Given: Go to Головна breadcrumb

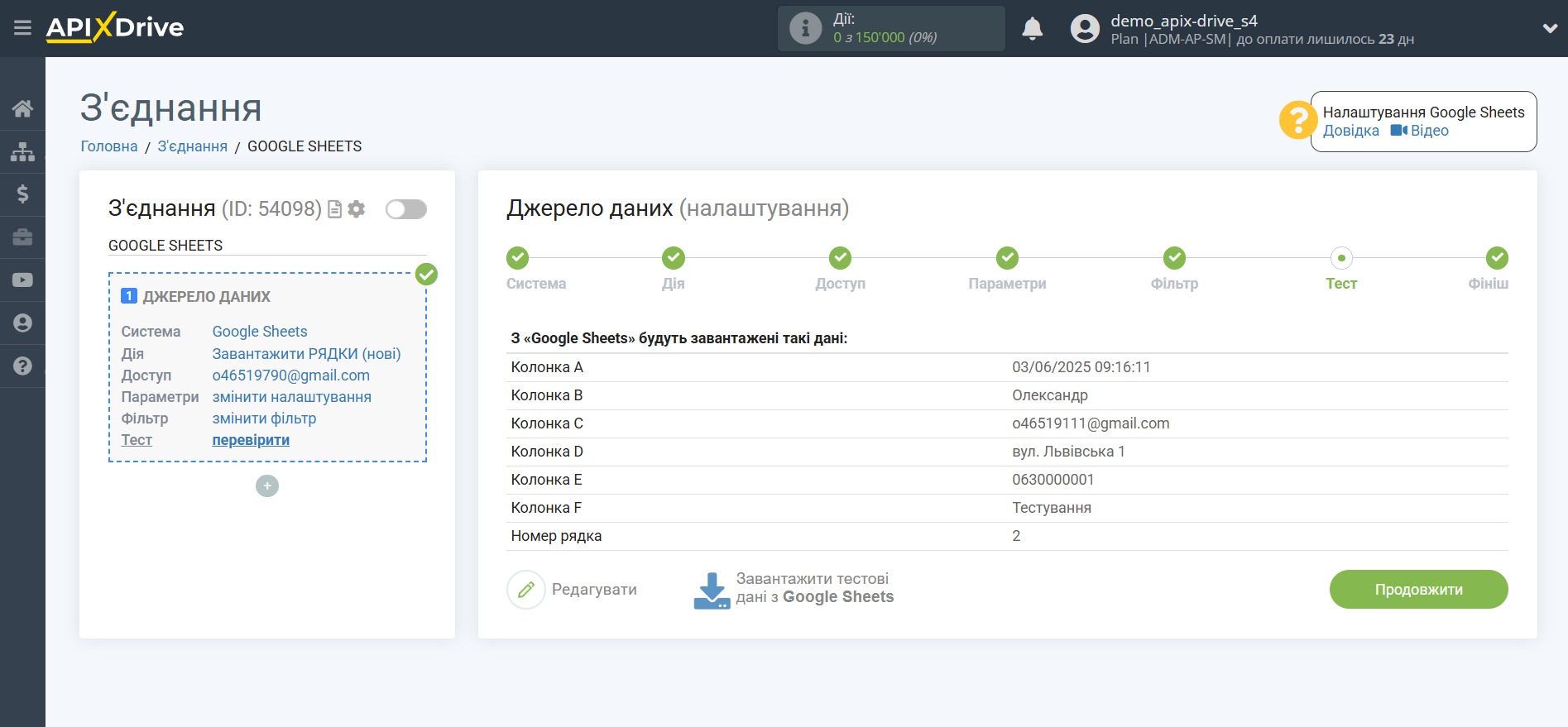Looking at the screenshot, I should [109, 146].
